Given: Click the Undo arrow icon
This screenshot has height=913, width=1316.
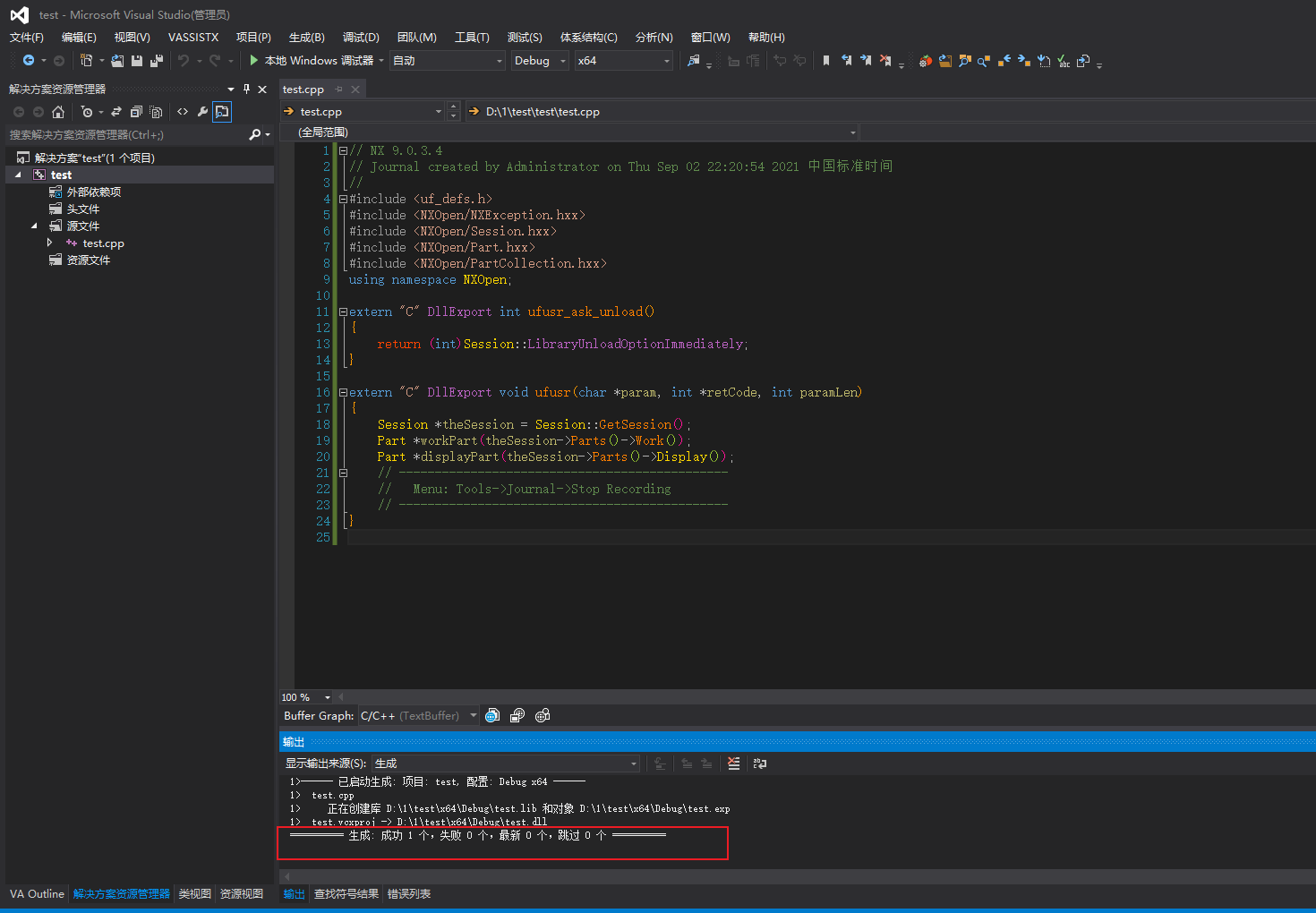Looking at the screenshot, I should [x=184, y=61].
